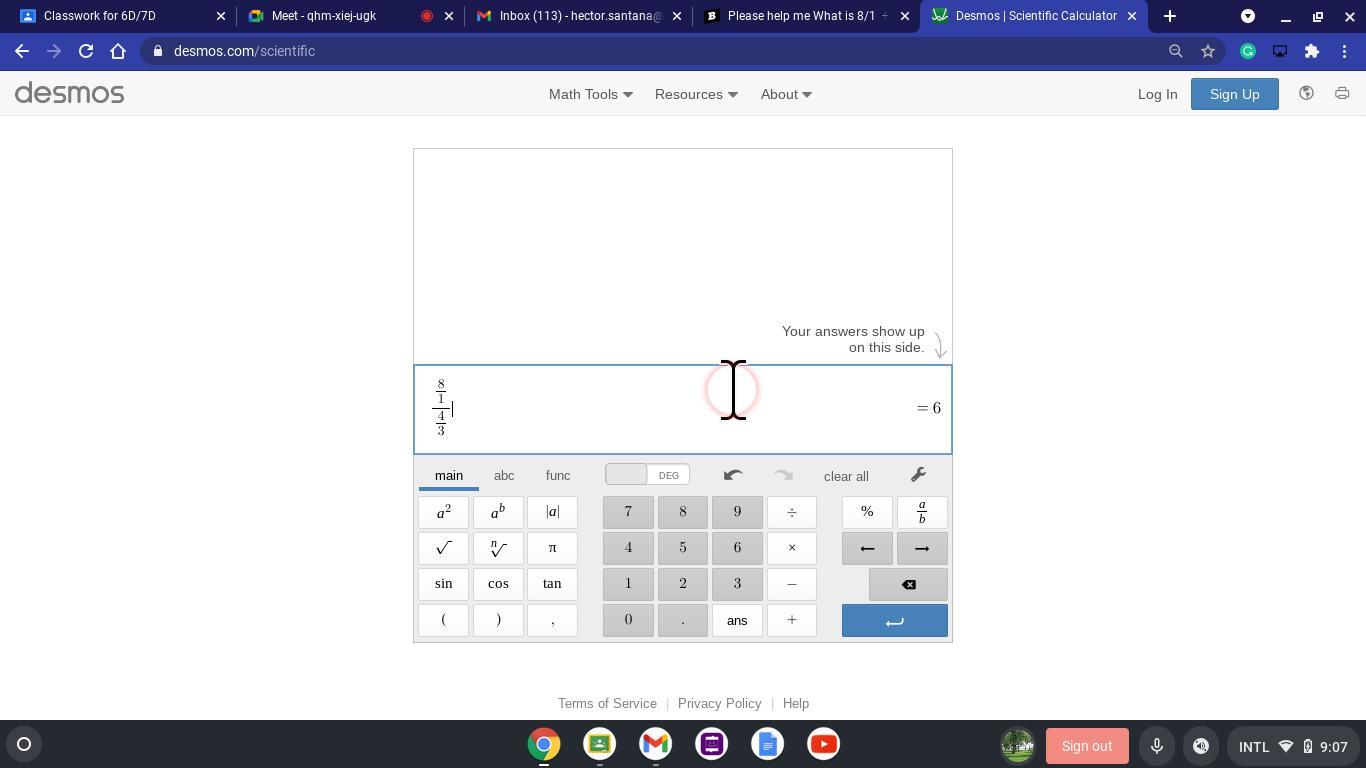
Task: Open calculator settings wrench
Action: point(918,475)
